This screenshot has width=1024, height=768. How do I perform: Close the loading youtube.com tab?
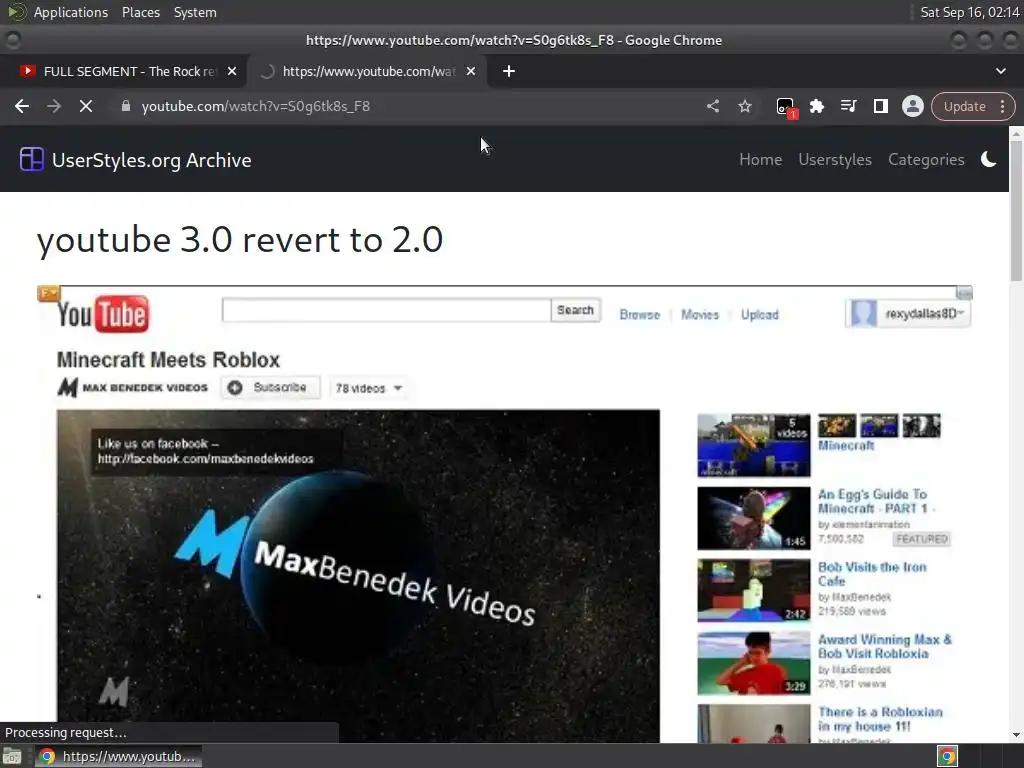coord(471,71)
